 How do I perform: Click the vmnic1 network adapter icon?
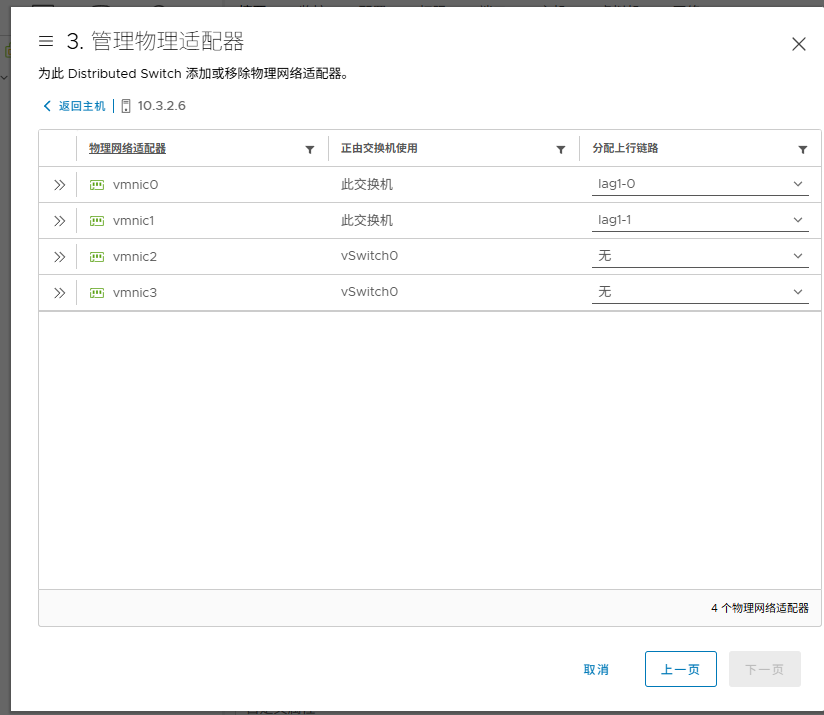97,221
